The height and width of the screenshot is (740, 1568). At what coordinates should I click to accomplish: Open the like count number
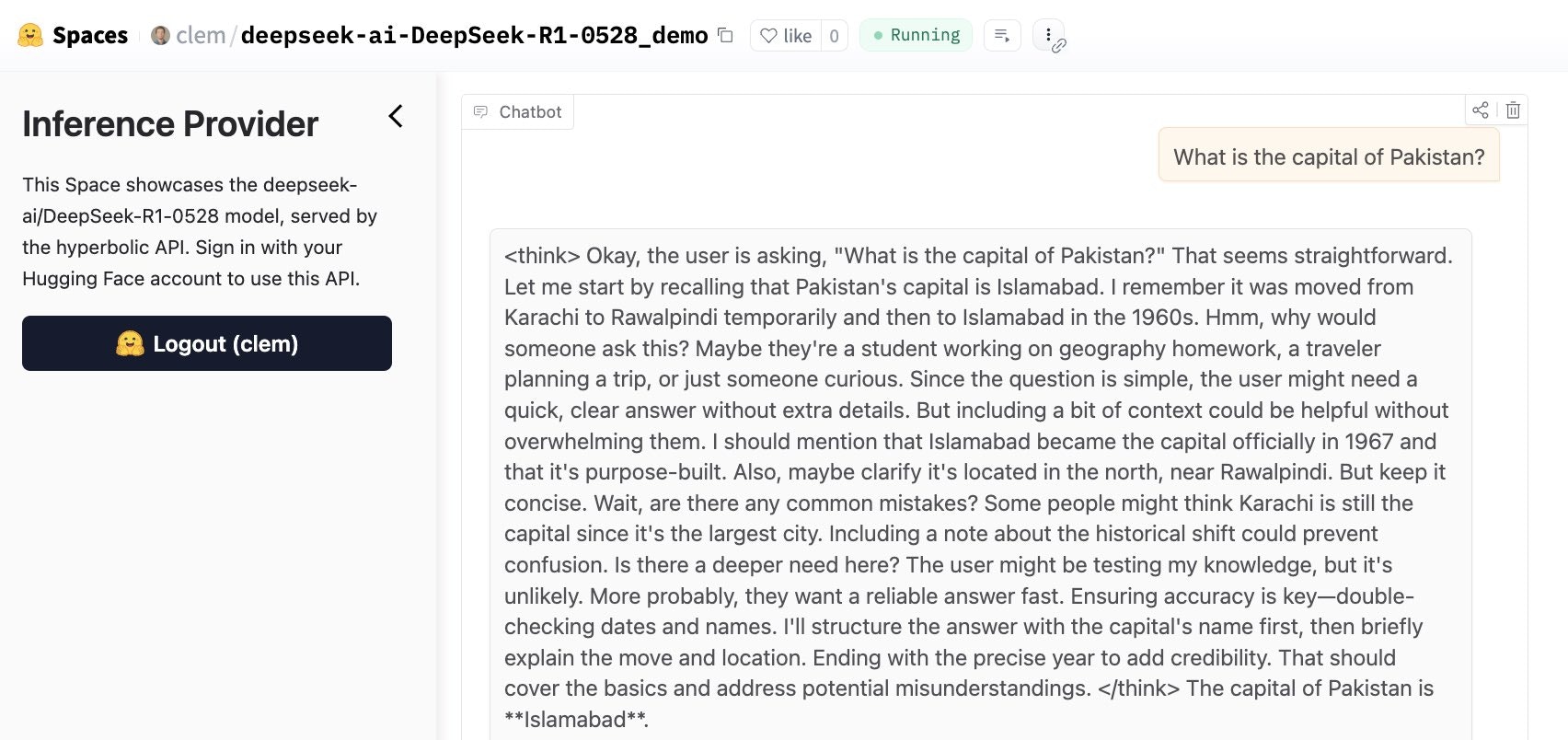click(834, 36)
